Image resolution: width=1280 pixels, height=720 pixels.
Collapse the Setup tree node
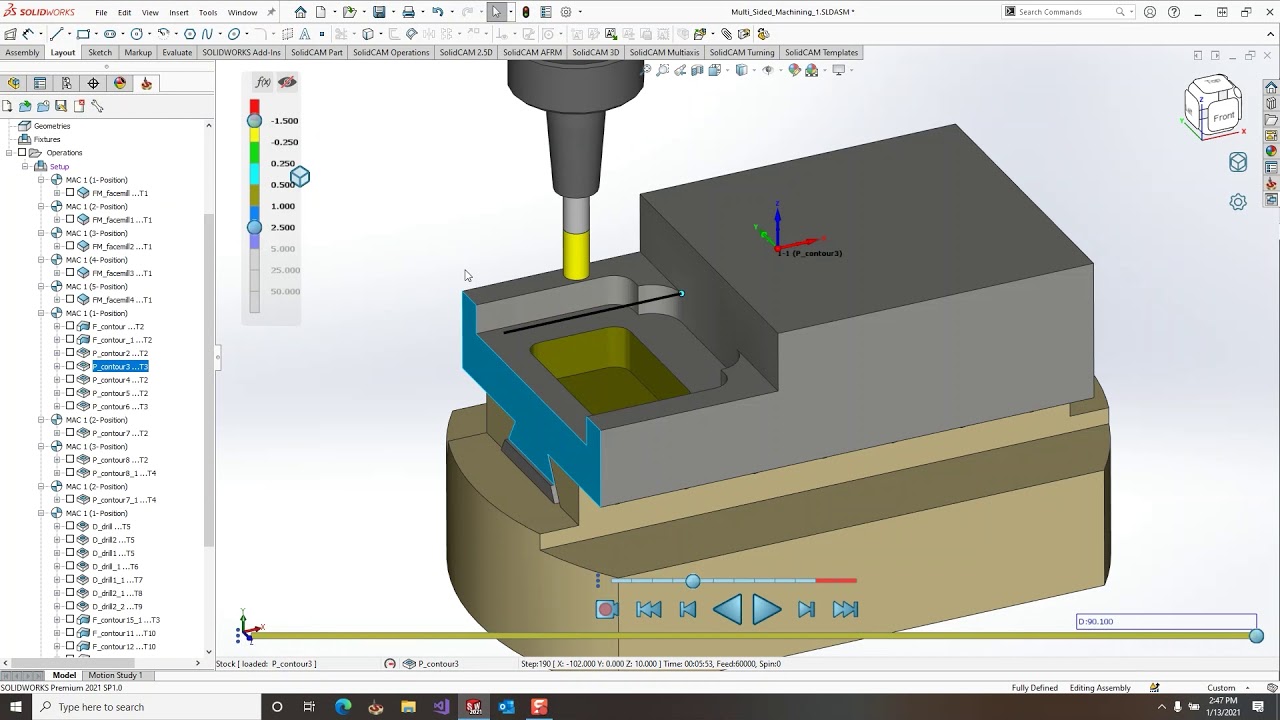(x=25, y=166)
